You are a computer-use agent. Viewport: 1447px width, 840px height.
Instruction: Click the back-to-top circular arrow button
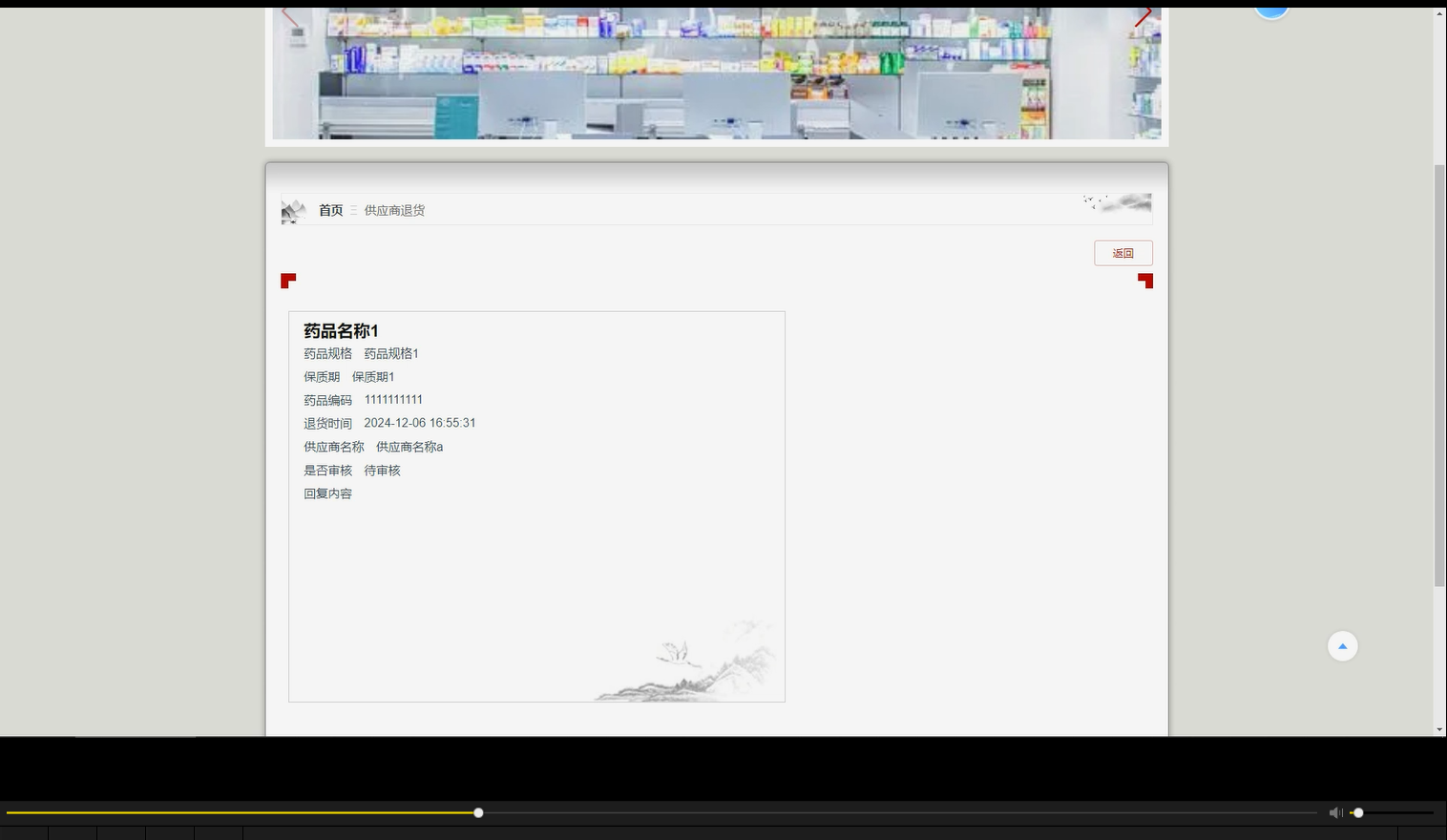point(1342,645)
